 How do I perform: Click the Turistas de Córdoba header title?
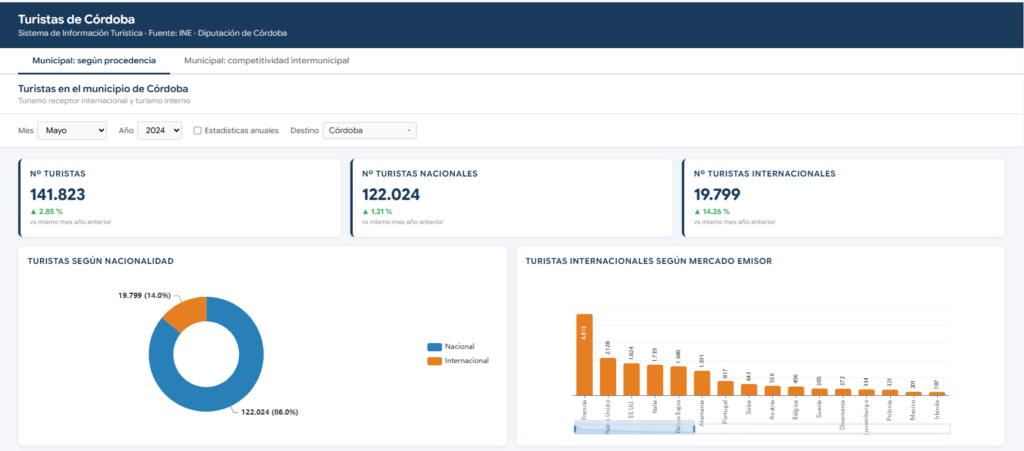pos(76,20)
